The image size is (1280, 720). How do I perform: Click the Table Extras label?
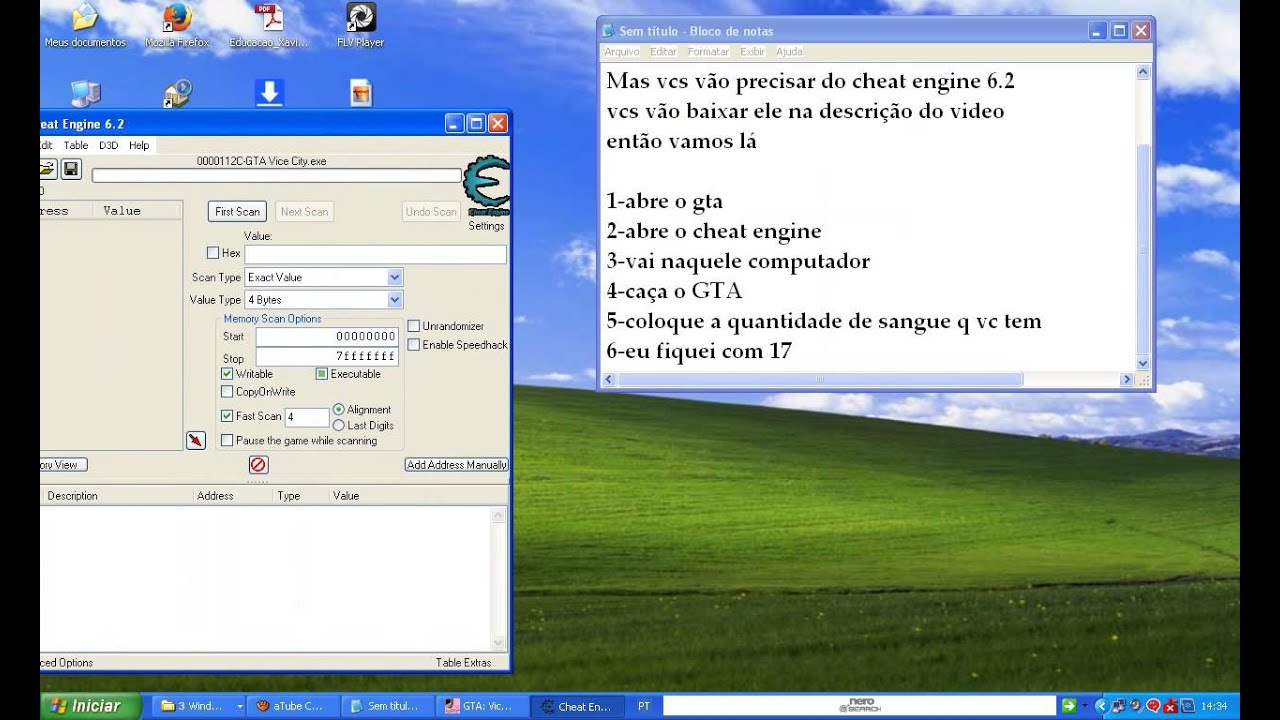coord(463,662)
